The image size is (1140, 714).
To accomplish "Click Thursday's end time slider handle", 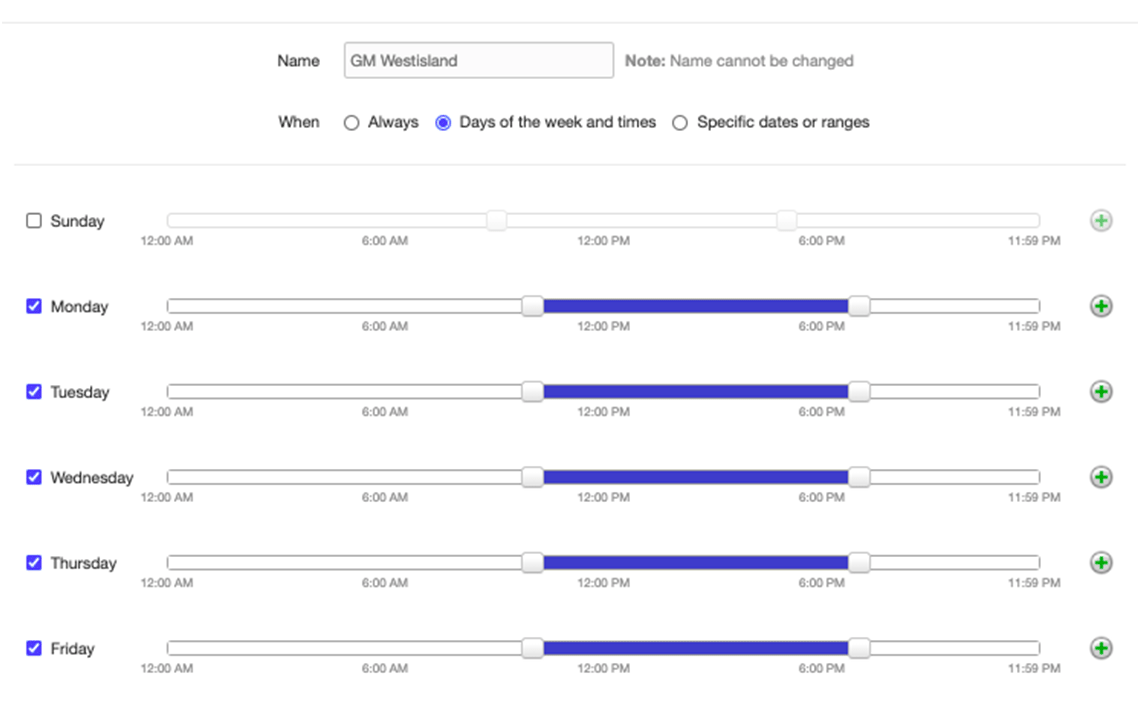I will pos(859,563).
